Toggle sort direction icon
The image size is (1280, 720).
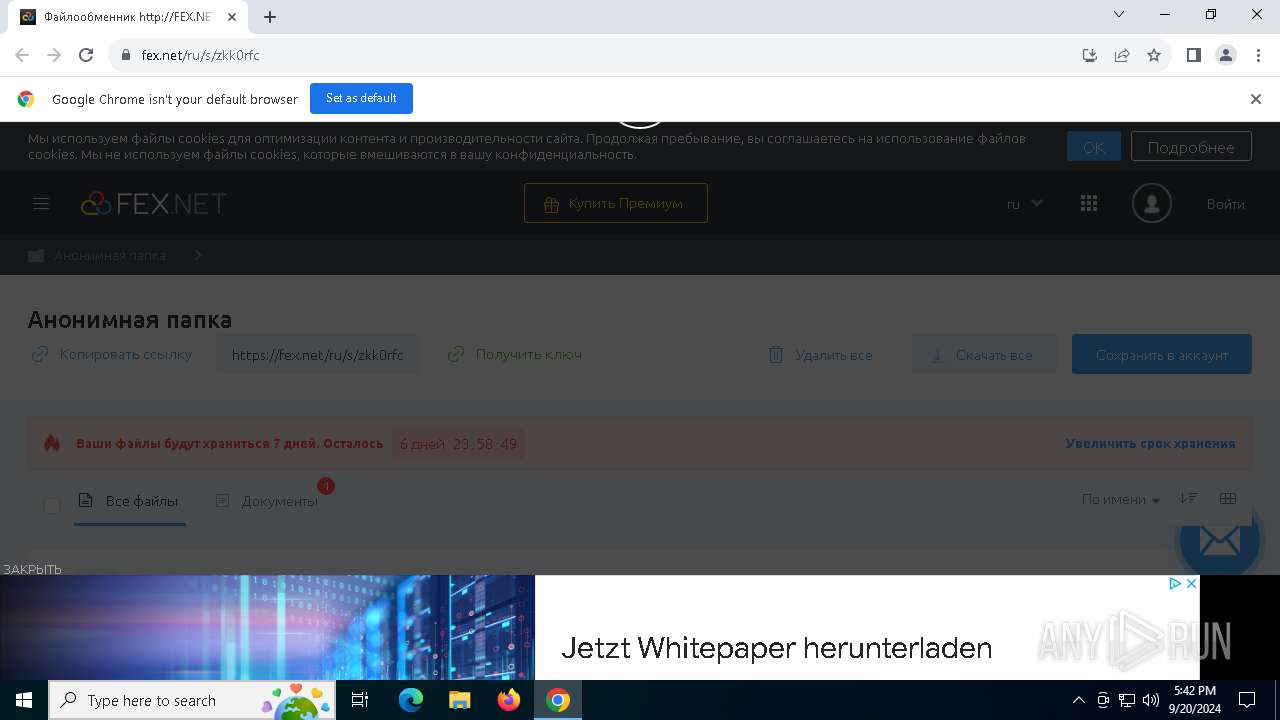(x=1188, y=498)
